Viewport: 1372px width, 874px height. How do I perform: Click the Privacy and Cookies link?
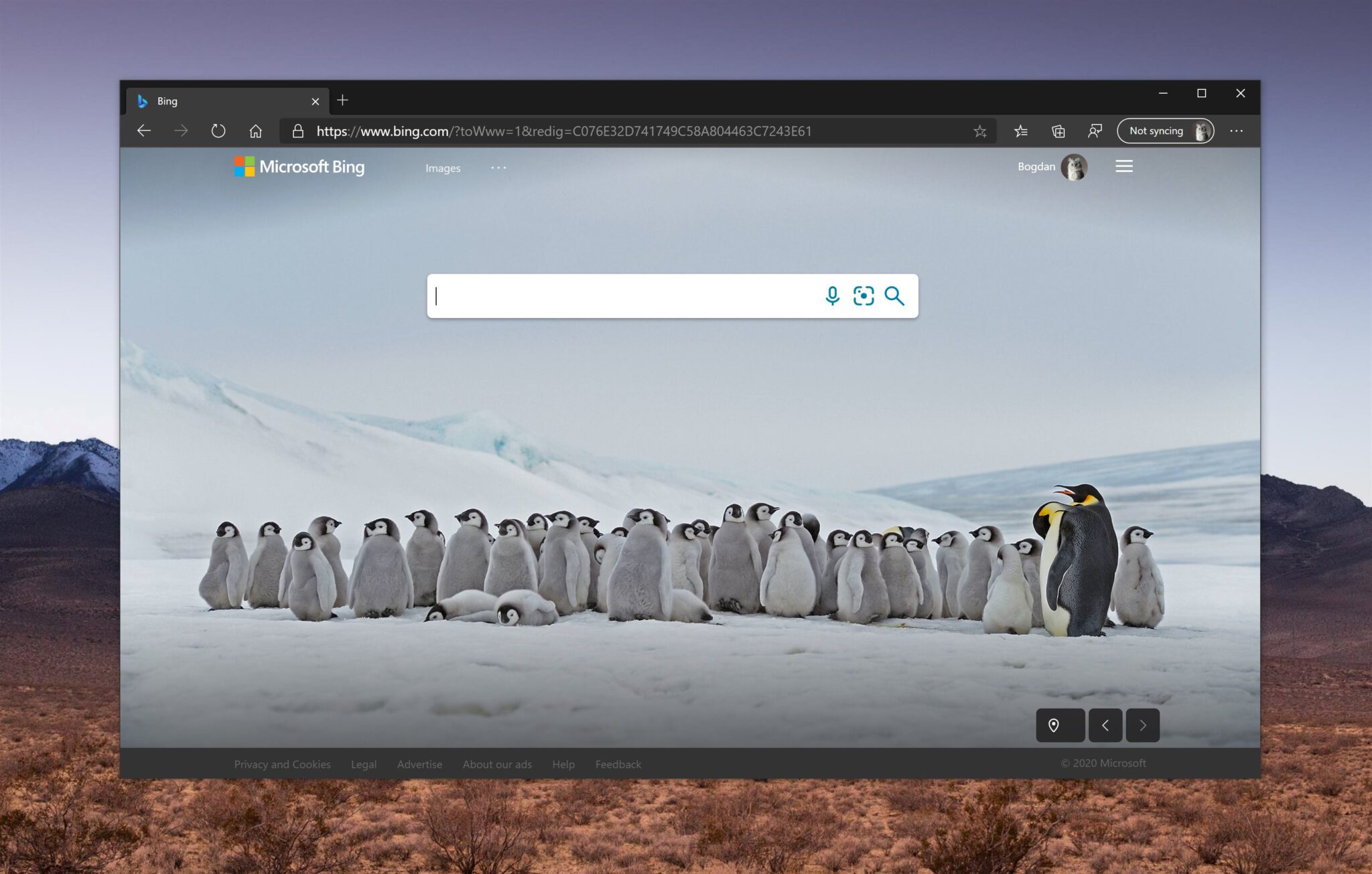(282, 763)
